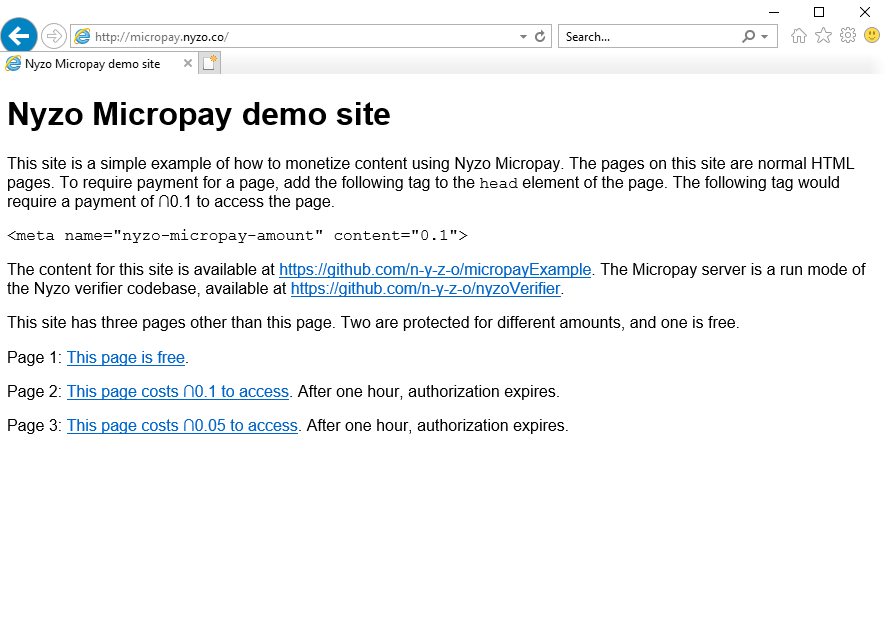The width and height of the screenshot is (887, 628).
Task: Expand the address bar autocomplete dropdown
Action: coord(523,37)
